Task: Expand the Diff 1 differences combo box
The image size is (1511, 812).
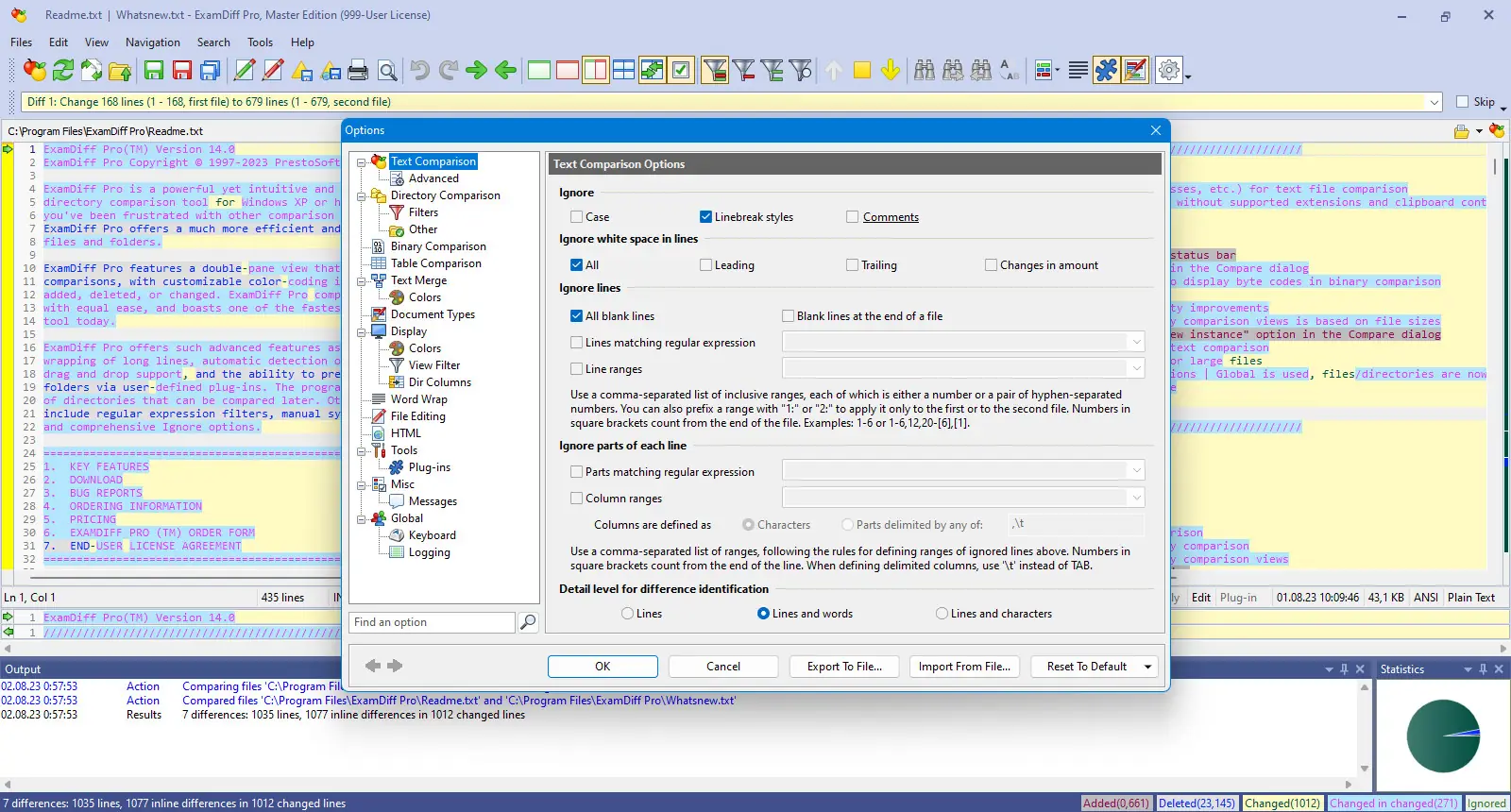Action: (x=1435, y=102)
